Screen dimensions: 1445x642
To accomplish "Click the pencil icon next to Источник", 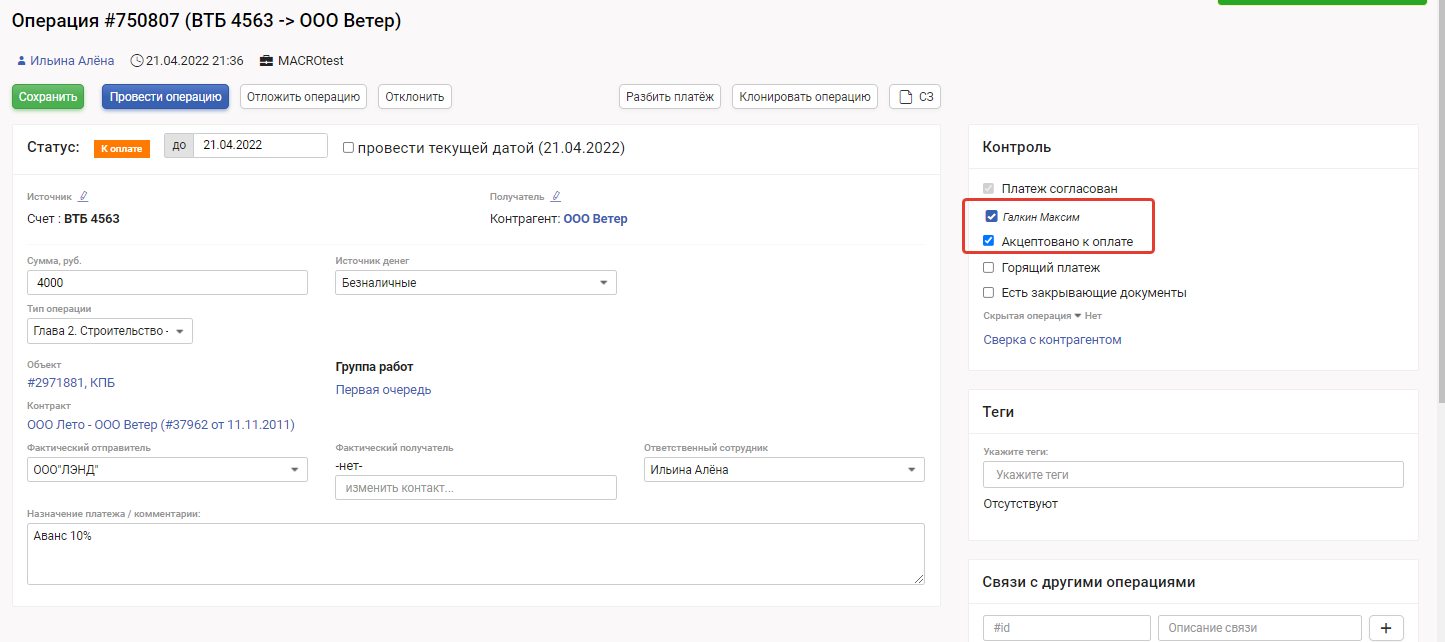I will pyautogui.click(x=84, y=197).
